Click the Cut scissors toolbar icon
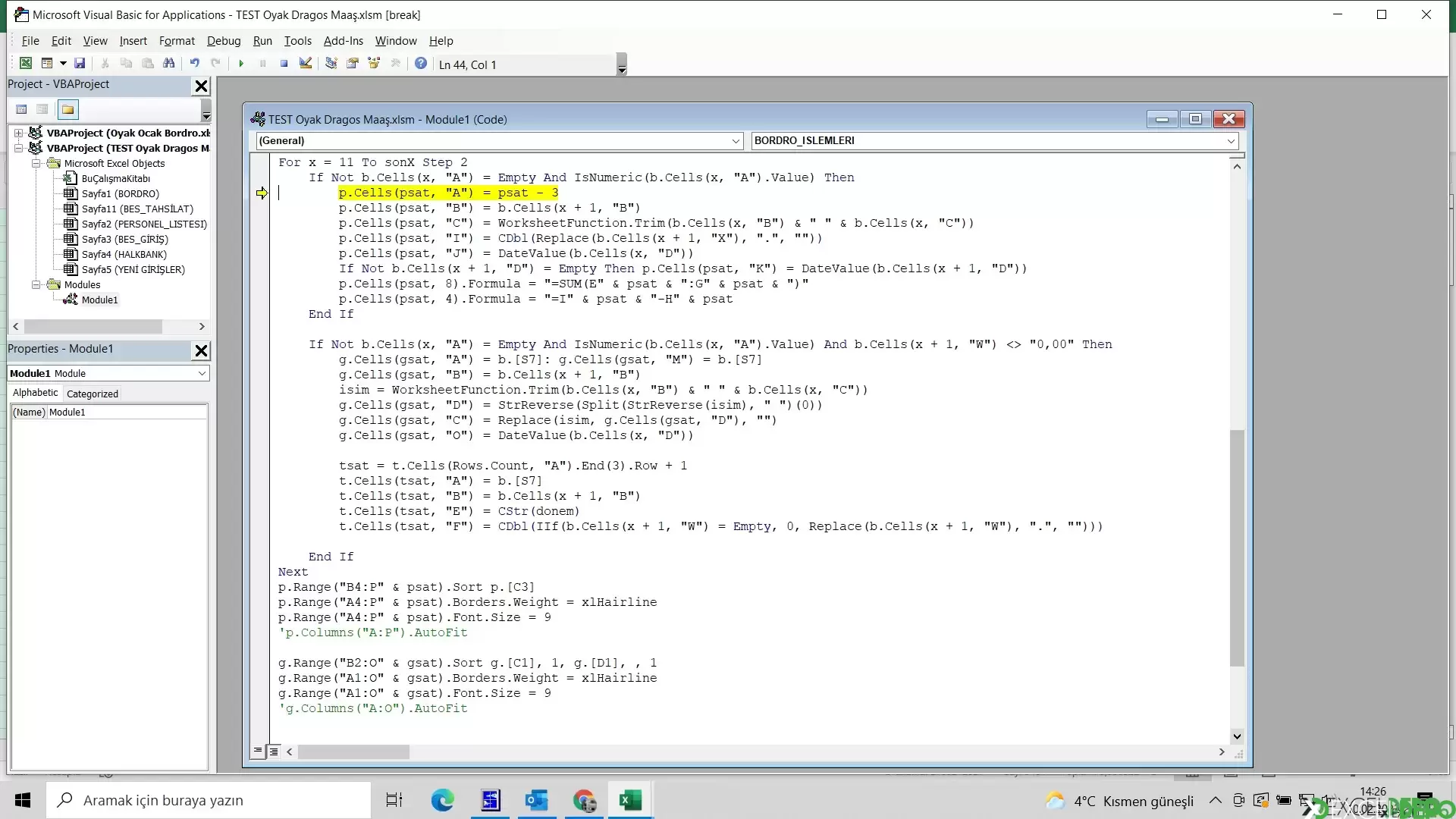 (105, 64)
